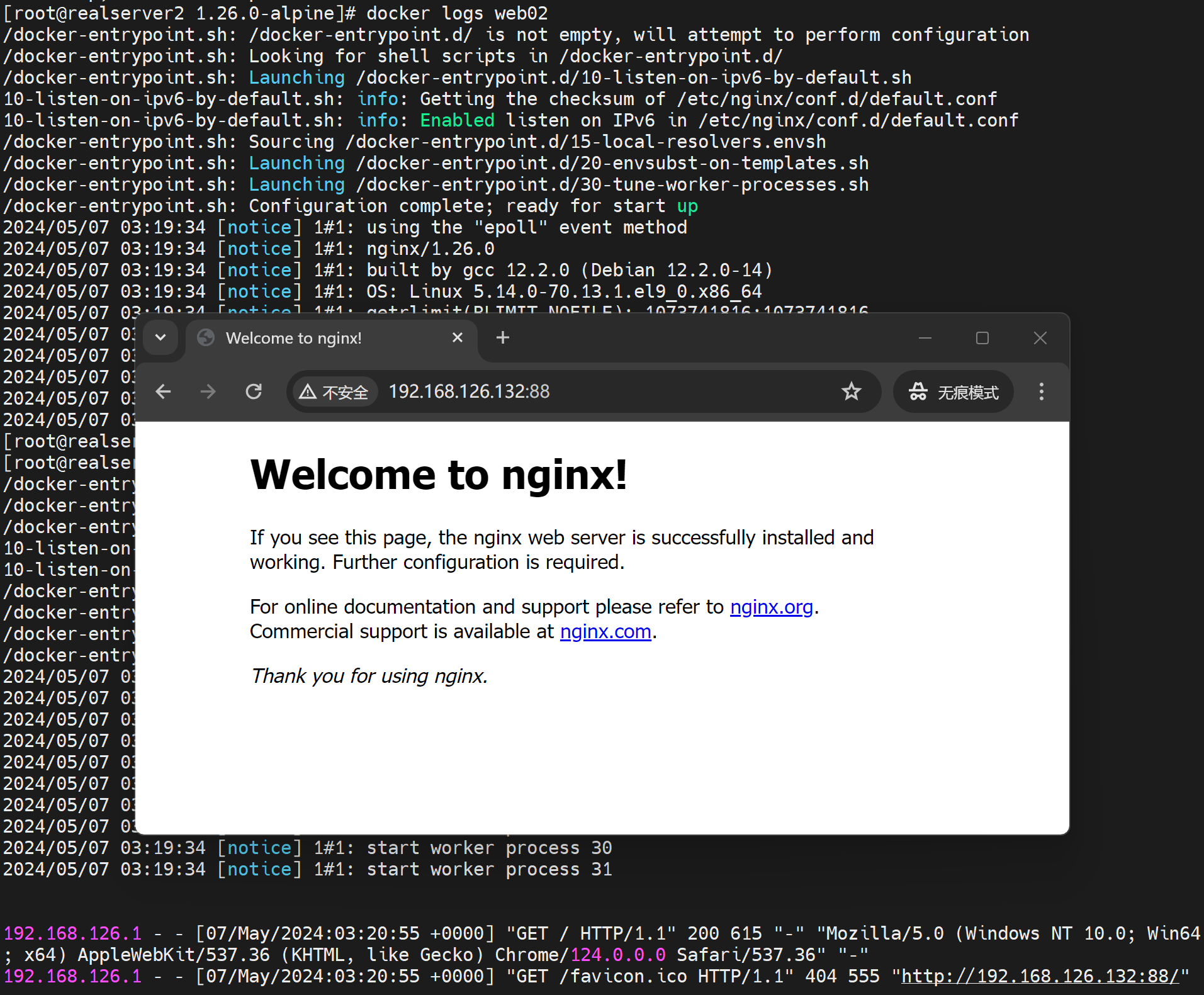1204x995 pixels.
Task: Open the browser three-dot menu
Action: pyautogui.click(x=1041, y=392)
